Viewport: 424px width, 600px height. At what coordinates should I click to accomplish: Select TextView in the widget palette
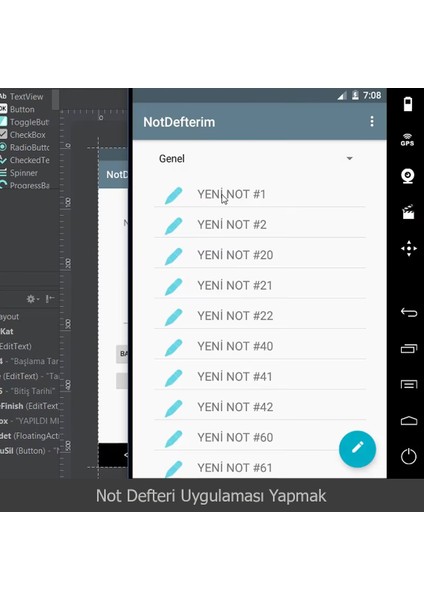point(24,96)
